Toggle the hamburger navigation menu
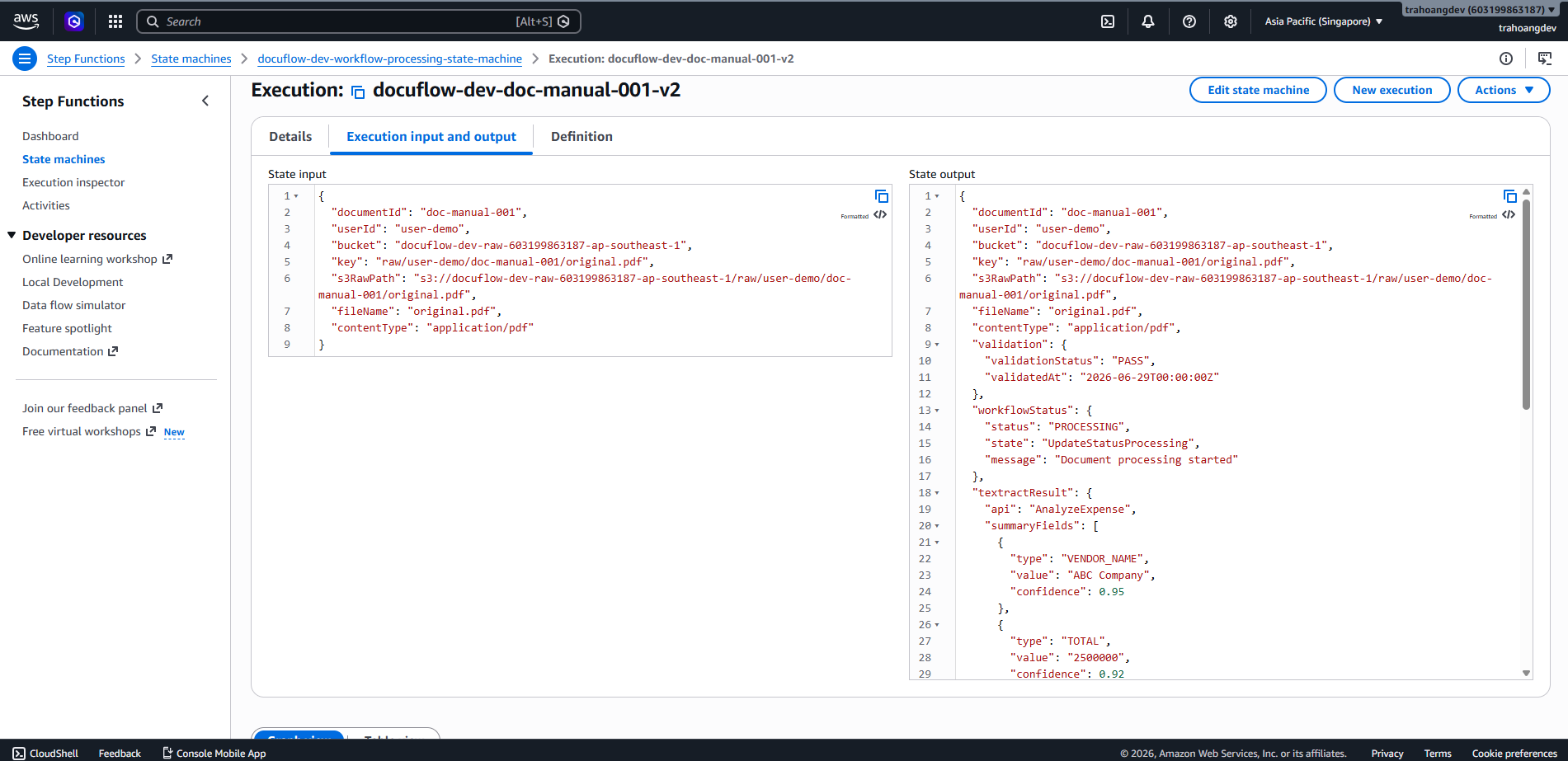The height and width of the screenshot is (761, 1568). click(x=25, y=59)
